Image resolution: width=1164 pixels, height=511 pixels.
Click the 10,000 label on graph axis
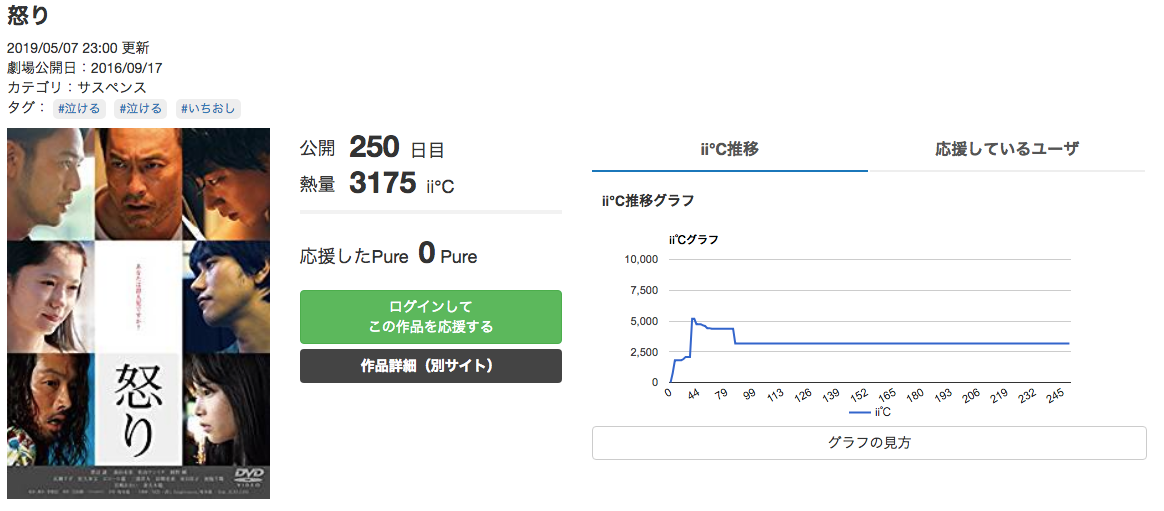[x=640, y=259]
